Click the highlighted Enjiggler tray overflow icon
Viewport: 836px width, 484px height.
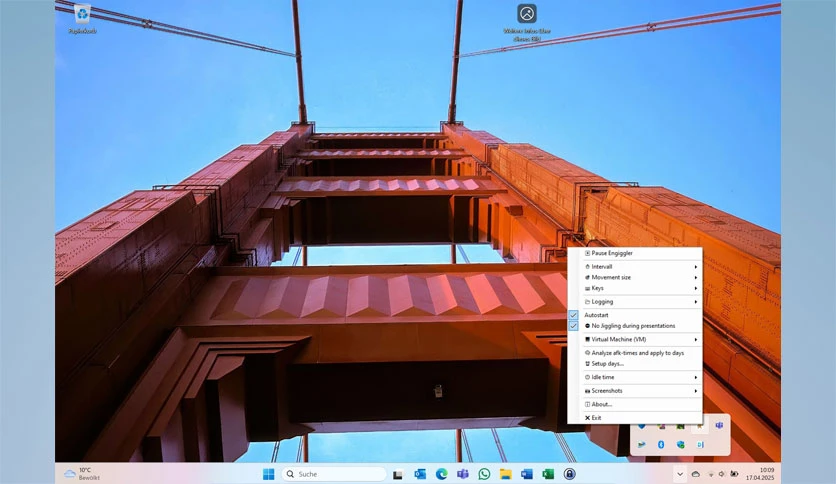click(700, 426)
